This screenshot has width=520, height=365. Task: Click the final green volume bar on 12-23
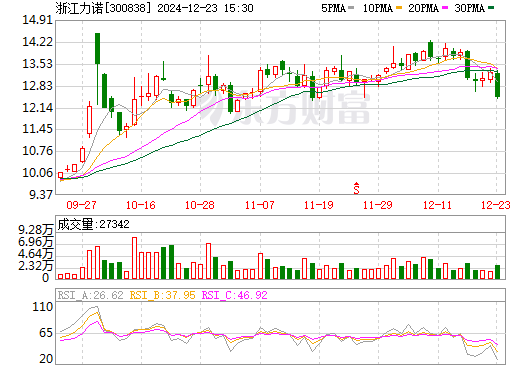[497, 272]
